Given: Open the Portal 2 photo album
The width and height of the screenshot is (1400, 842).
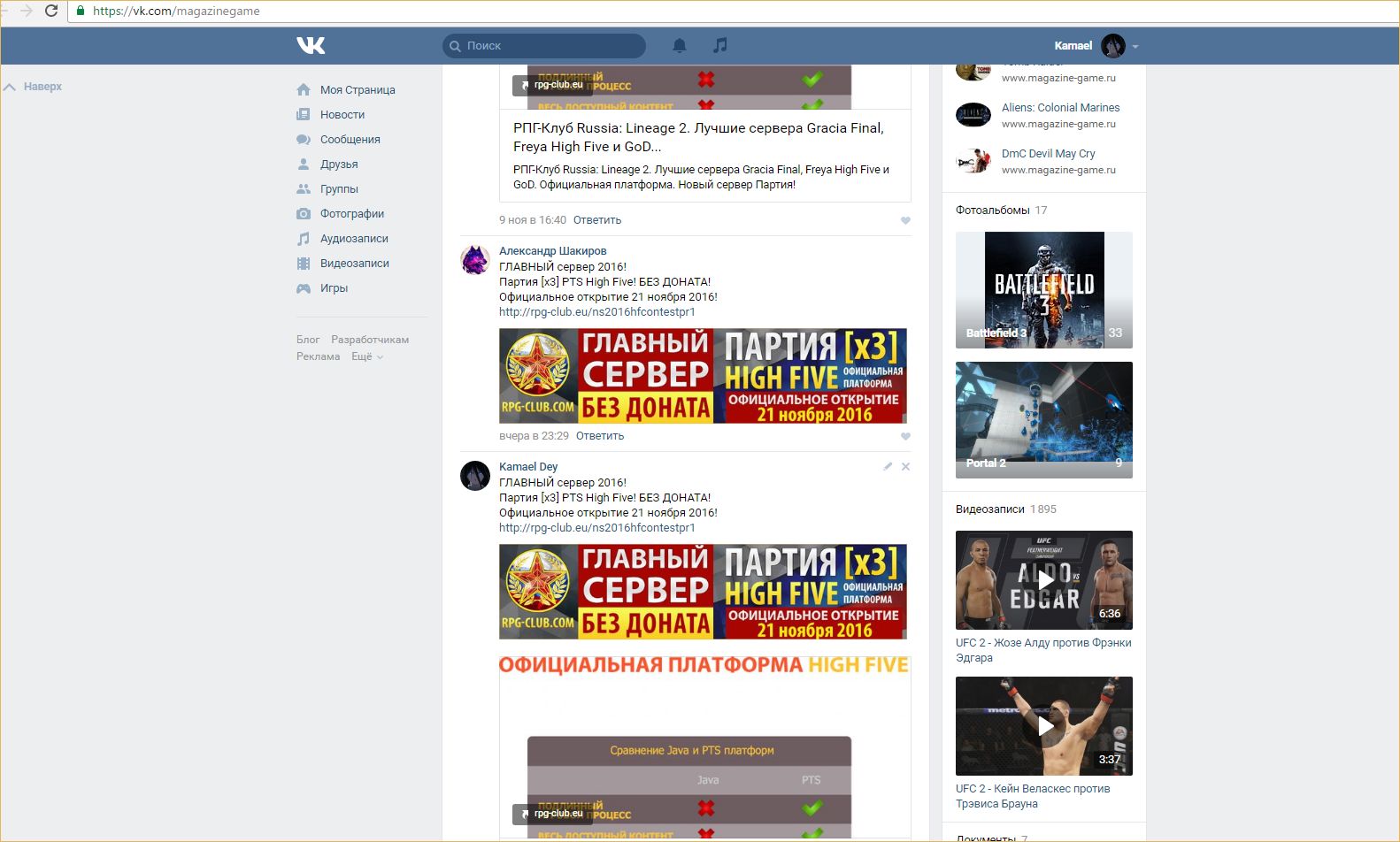Looking at the screenshot, I should pos(1044,420).
